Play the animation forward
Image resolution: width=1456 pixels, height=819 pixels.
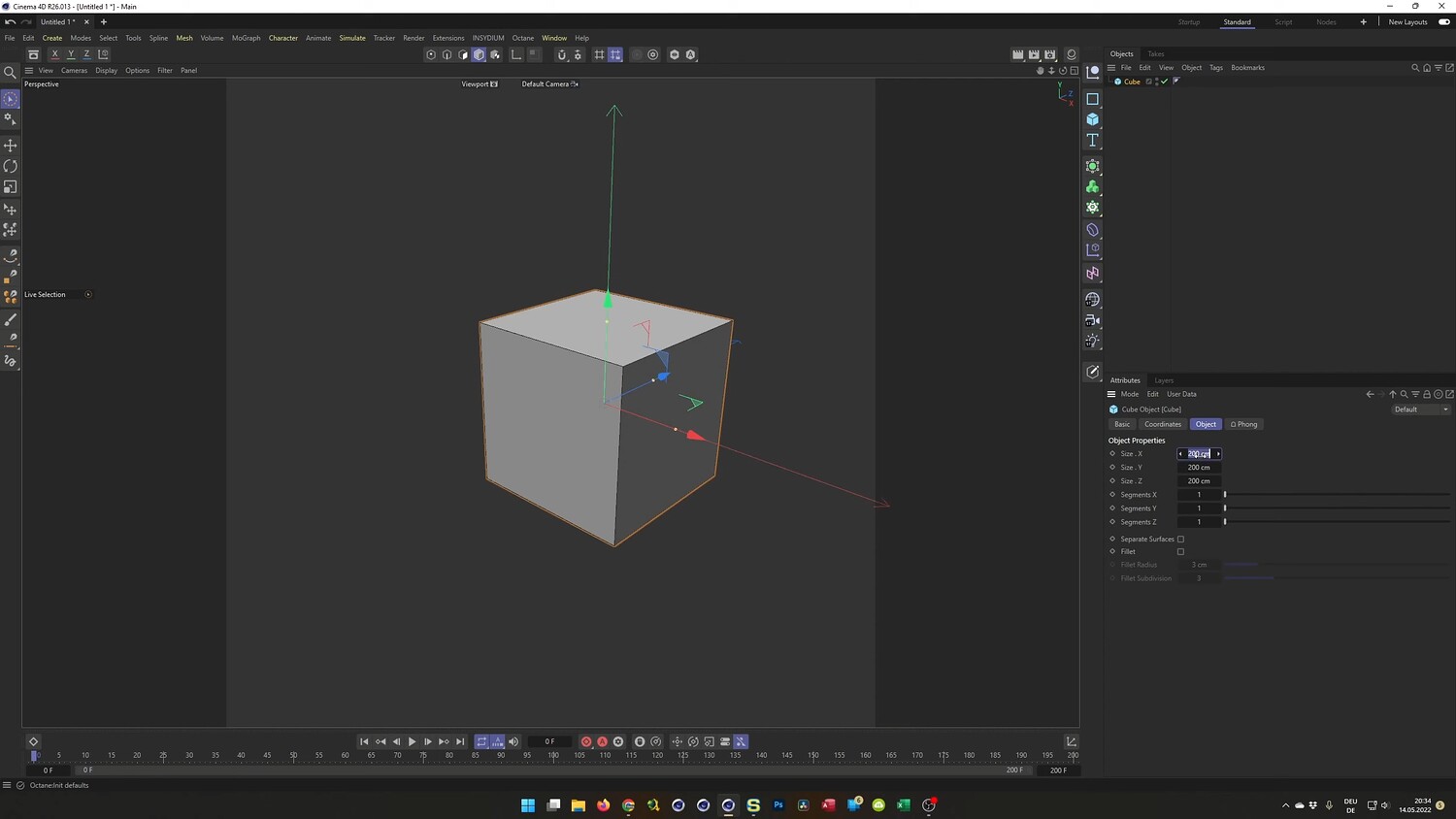(412, 741)
